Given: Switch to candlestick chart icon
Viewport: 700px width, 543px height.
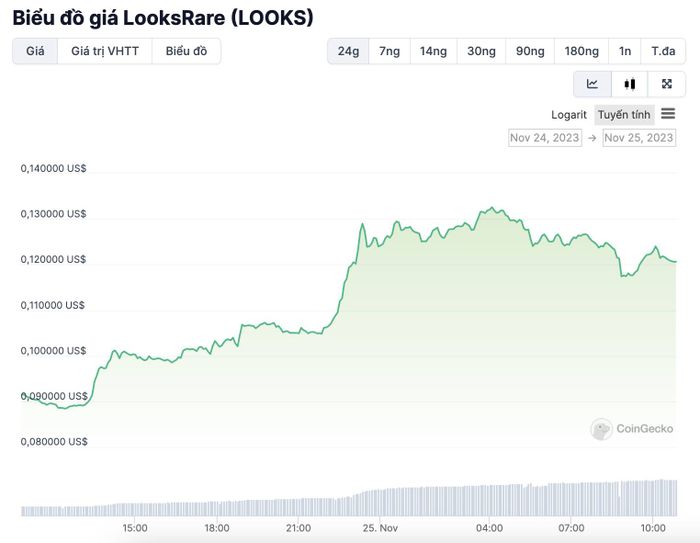Looking at the screenshot, I should click(629, 84).
